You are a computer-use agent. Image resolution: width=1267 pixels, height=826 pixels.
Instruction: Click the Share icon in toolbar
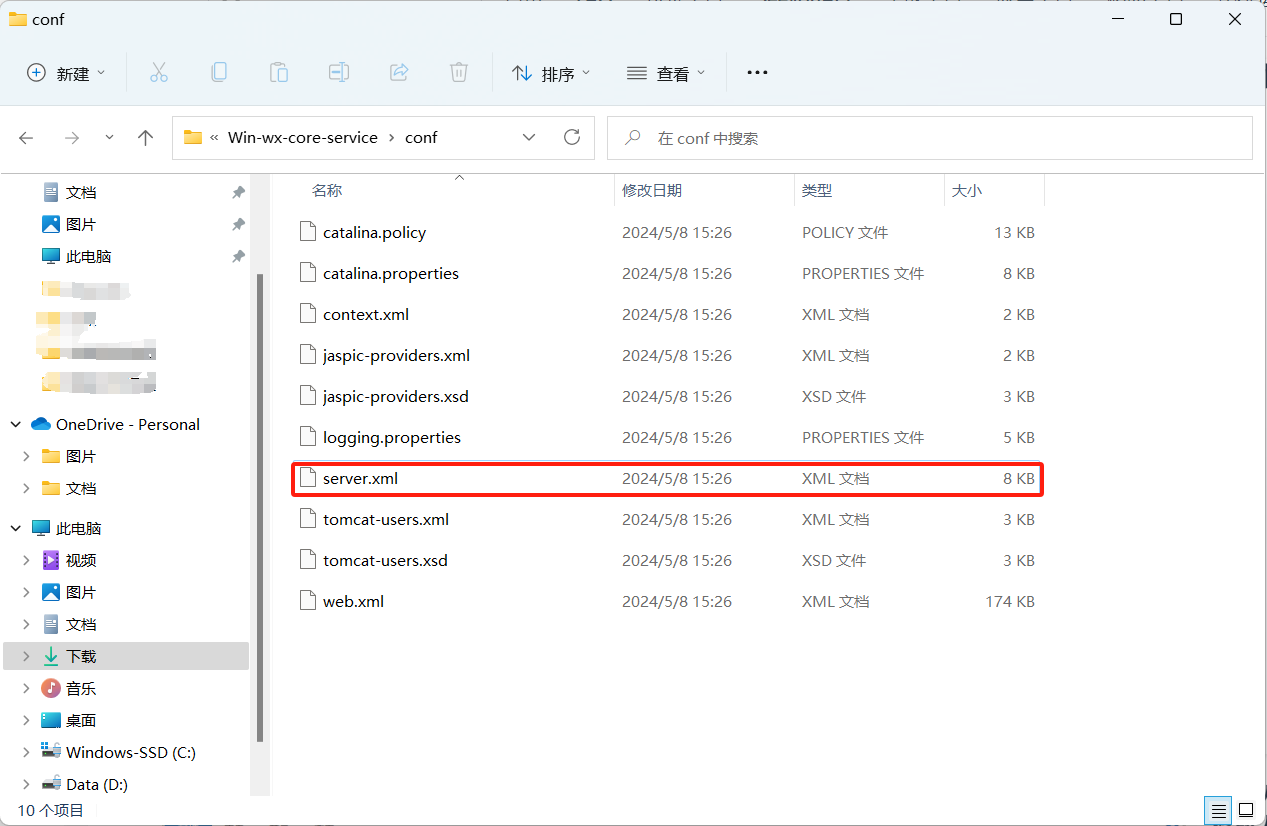(399, 72)
